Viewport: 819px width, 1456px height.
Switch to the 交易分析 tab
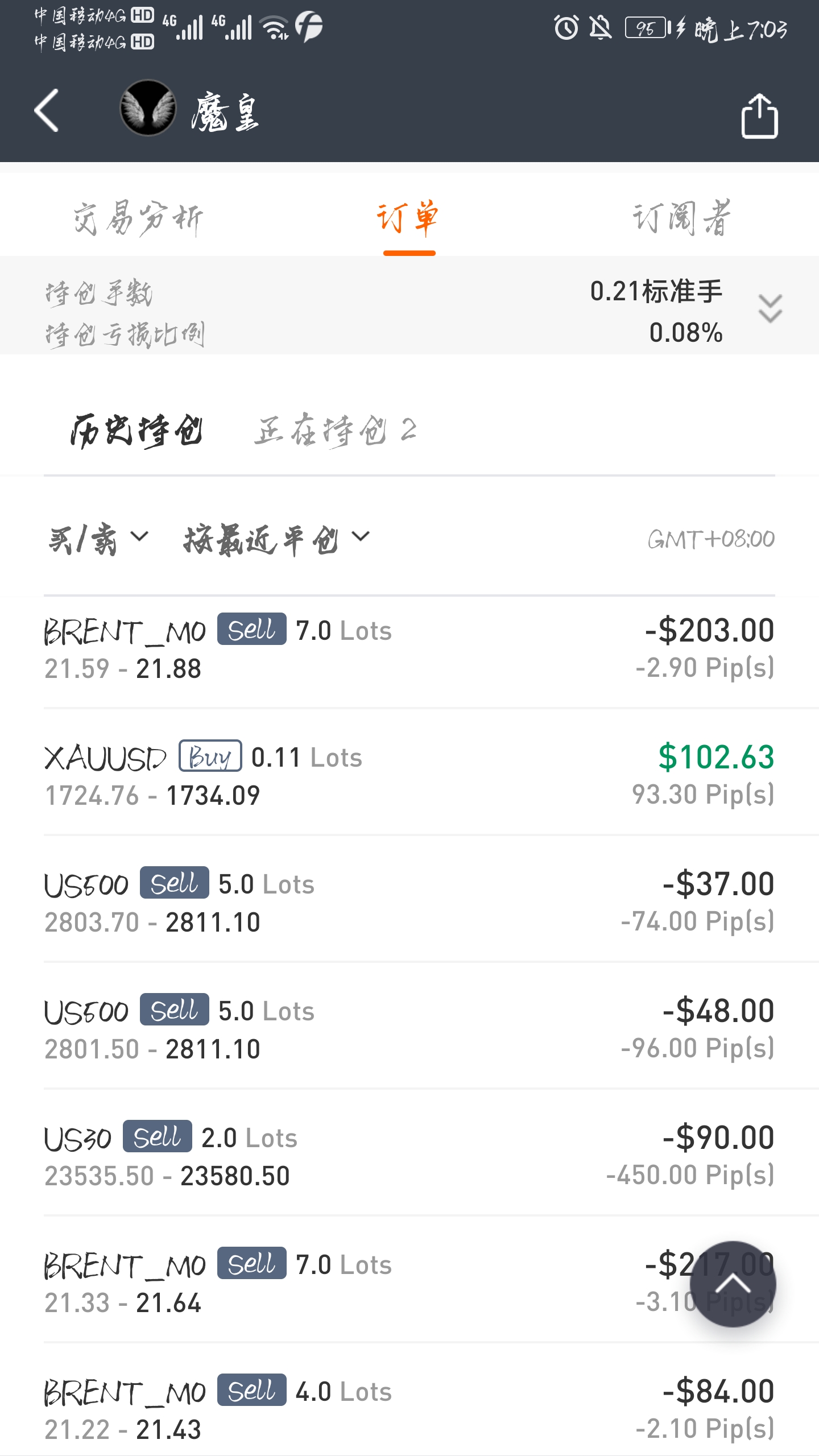[x=138, y=218]
